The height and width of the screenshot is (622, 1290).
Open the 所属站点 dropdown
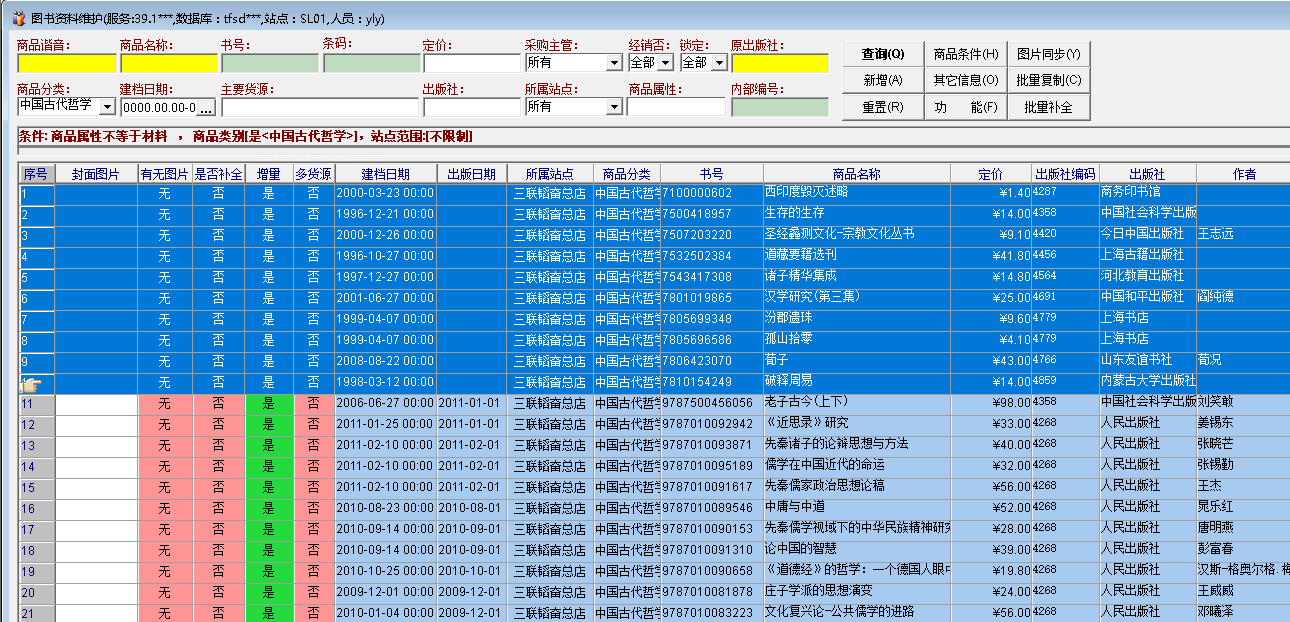(x=614, y=106)
